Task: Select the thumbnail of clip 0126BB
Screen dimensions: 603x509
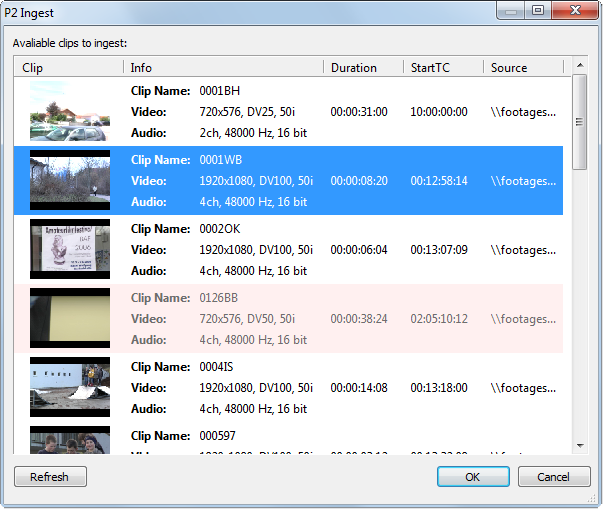Action: point(70,318)
